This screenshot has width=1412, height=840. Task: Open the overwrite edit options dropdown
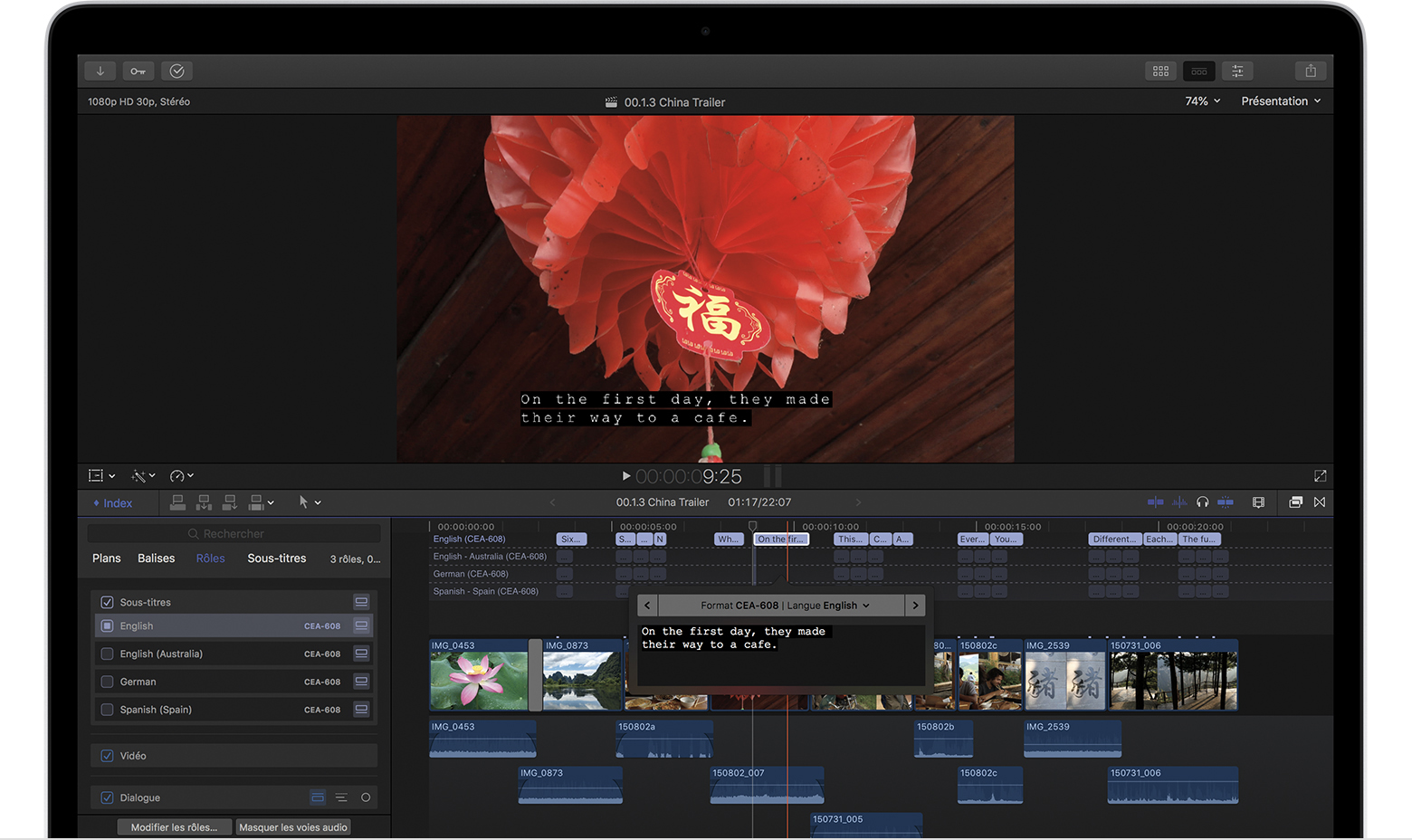tap(261, 501)
